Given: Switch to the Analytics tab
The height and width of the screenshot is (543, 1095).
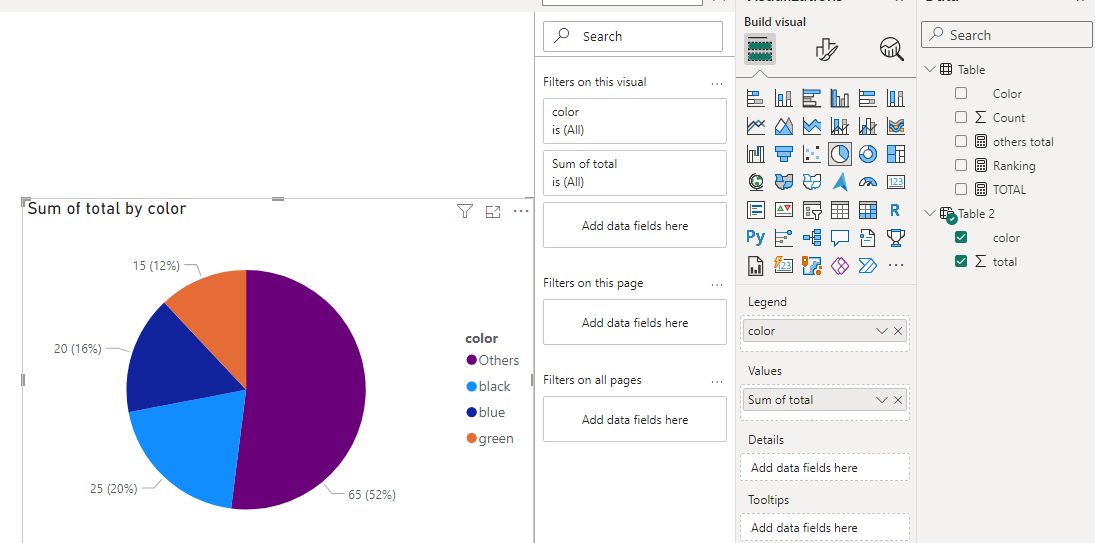Looking at the screenshot, I should (x=892, y=49).
